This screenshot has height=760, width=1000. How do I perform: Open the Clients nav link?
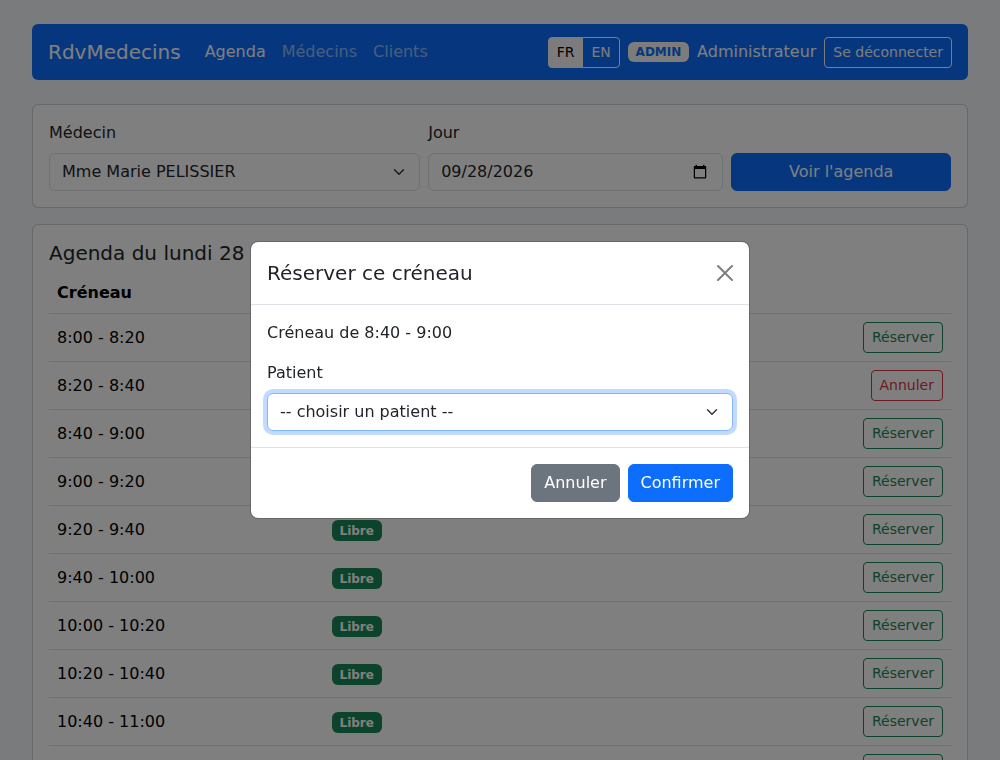pos(401,52)
